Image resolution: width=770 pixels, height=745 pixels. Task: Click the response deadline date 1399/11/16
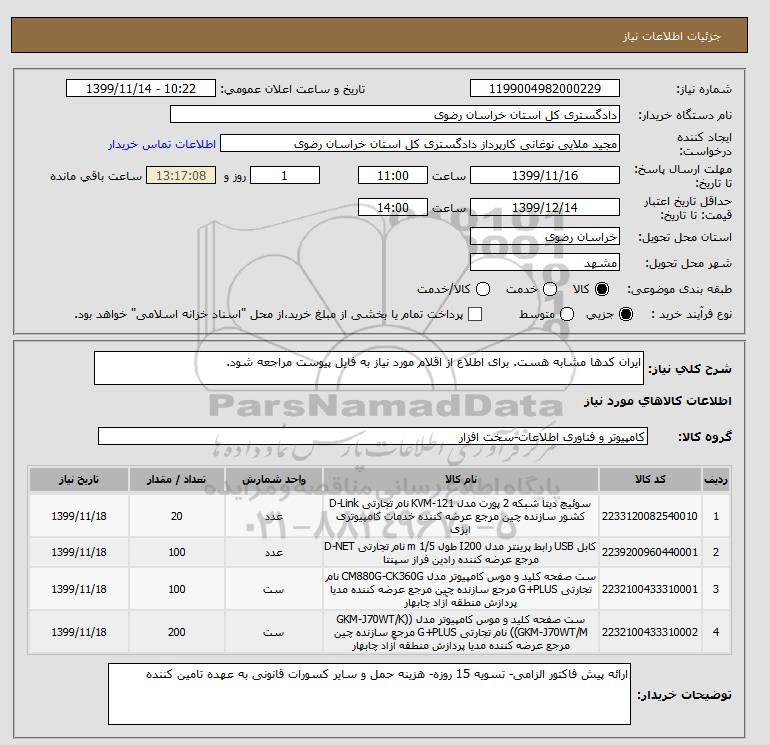(x=545, y=175)
